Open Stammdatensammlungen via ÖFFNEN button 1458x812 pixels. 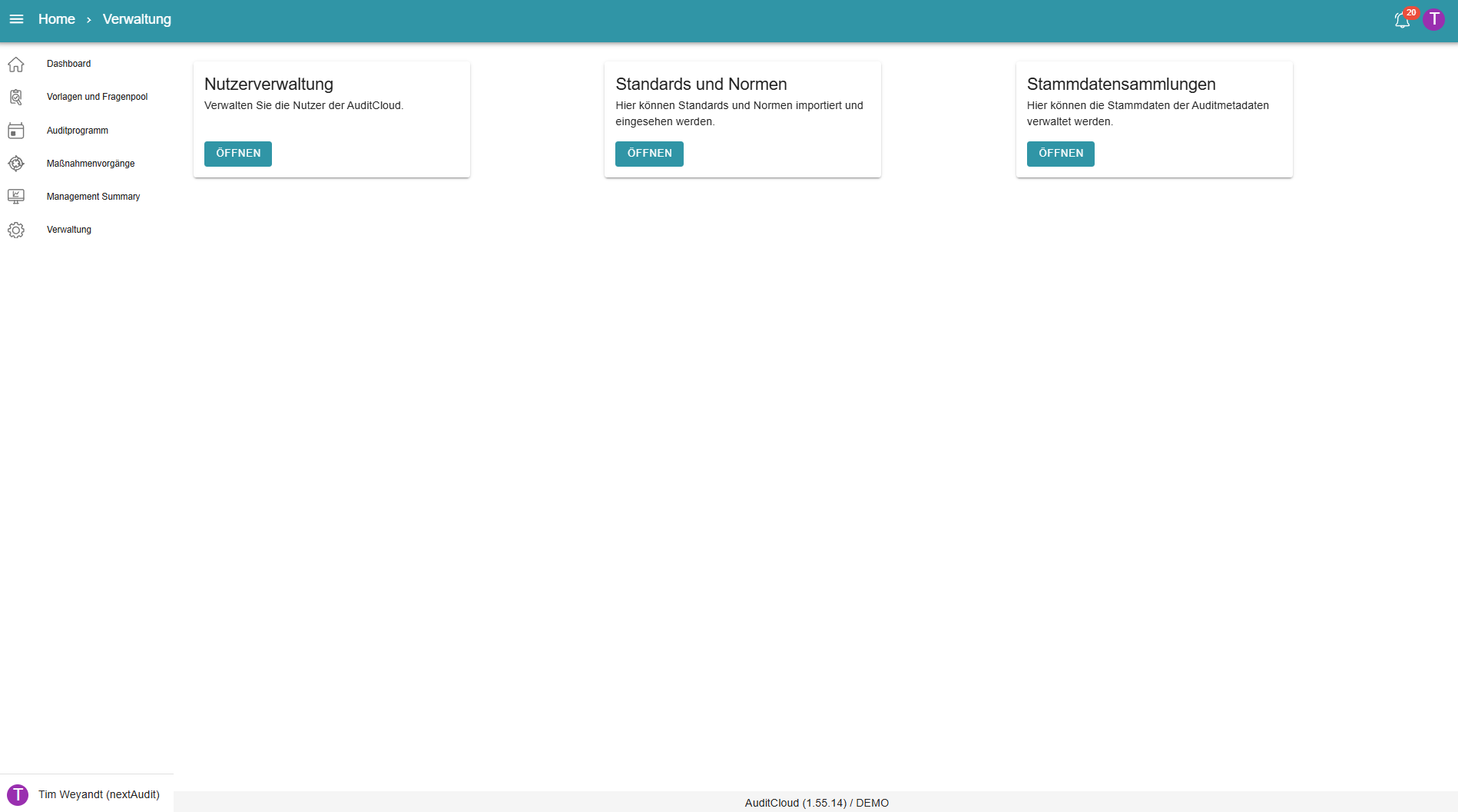tap(1060, 154)
